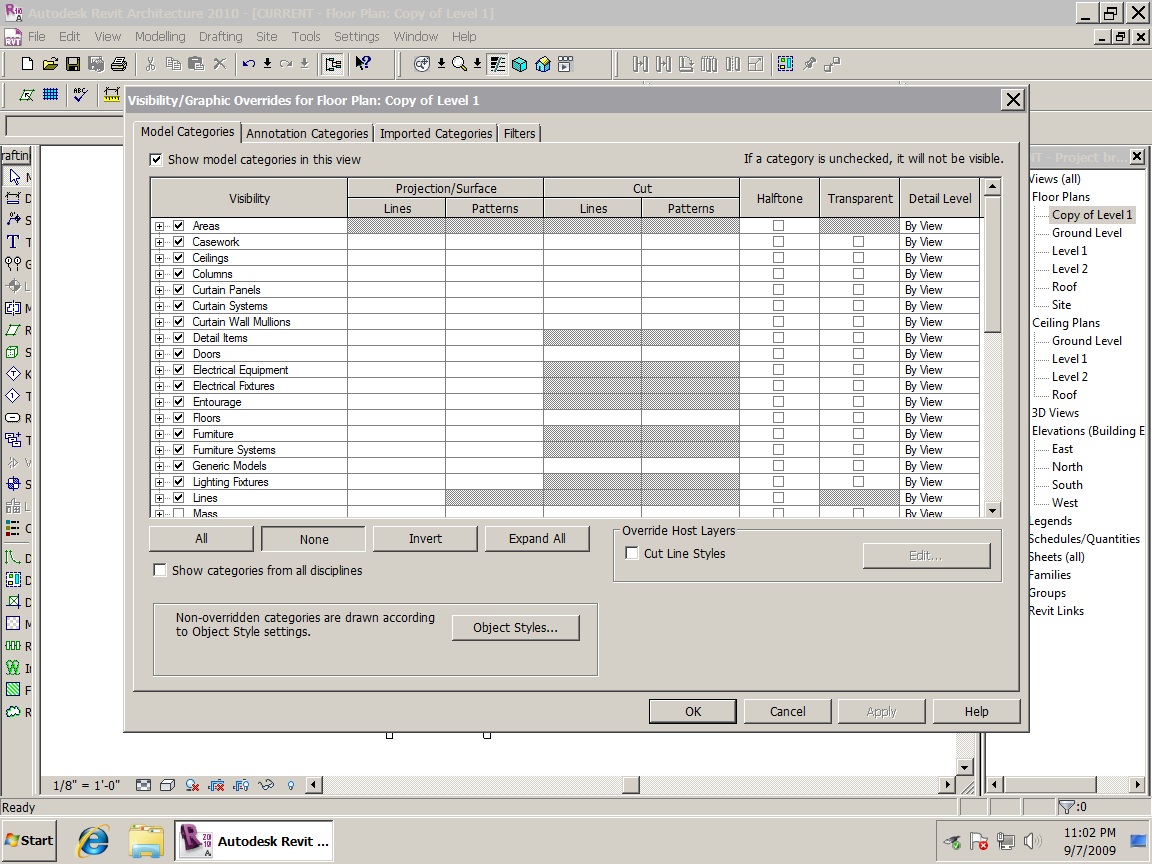Click the What's This help cursor icon
Viewport: 1152px width, 864px height.
click(x=363, y=64)
